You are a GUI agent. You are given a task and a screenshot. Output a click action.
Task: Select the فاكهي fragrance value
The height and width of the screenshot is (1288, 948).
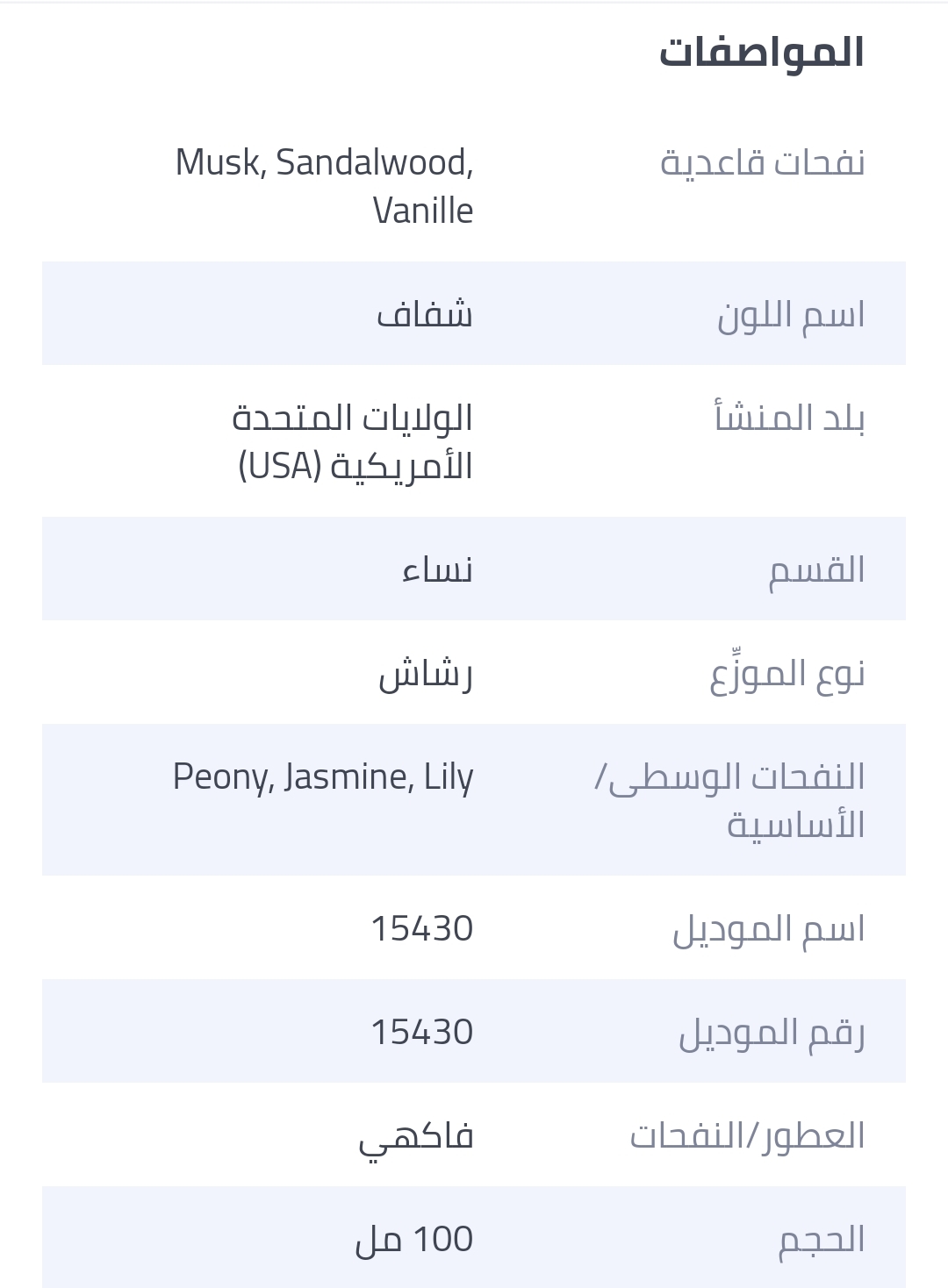point(416,1138)
